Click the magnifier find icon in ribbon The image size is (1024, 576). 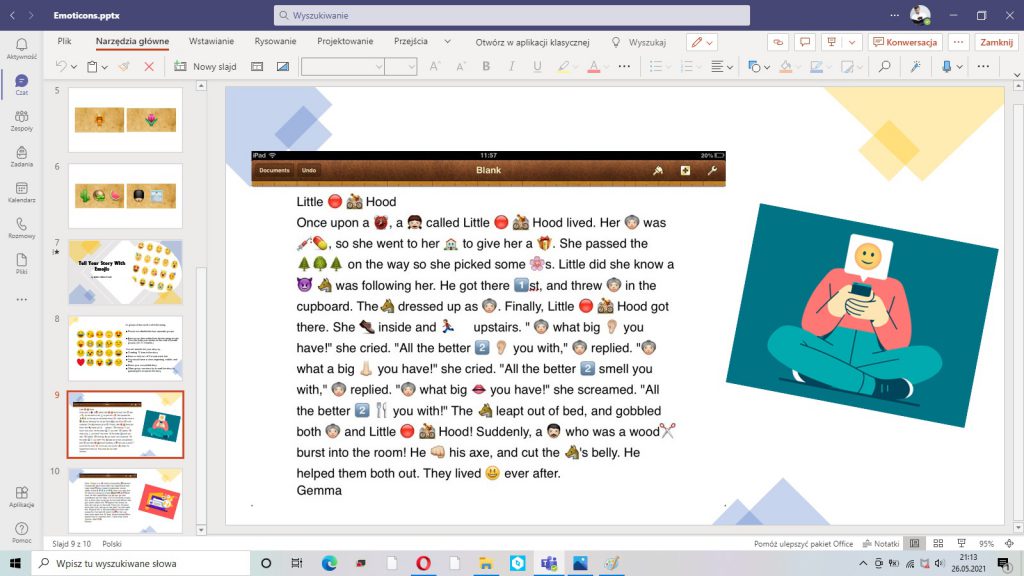pyautogui.click(x=884, y=66)
